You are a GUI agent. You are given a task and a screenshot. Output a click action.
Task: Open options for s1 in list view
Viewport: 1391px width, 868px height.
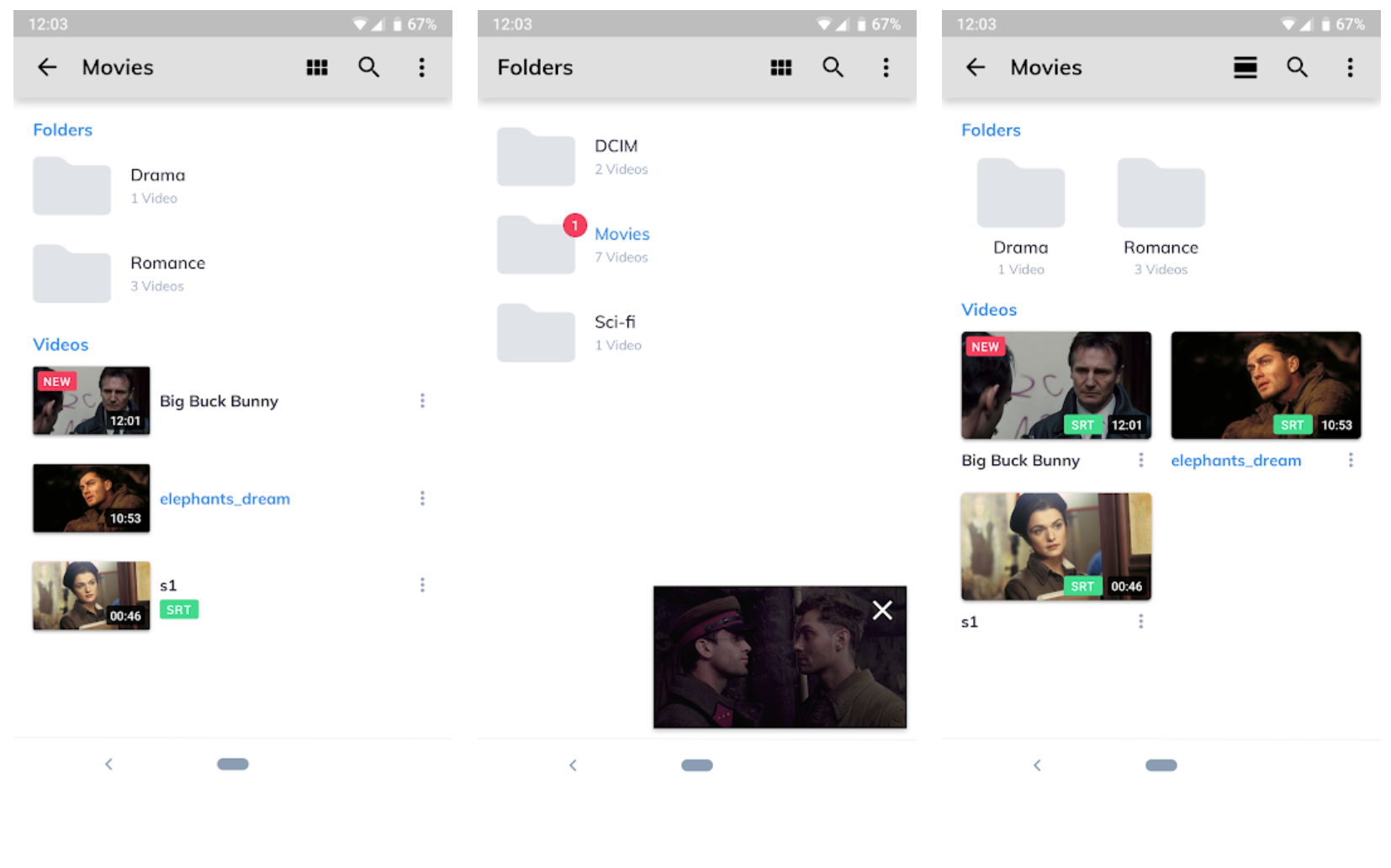pos(422,585)
